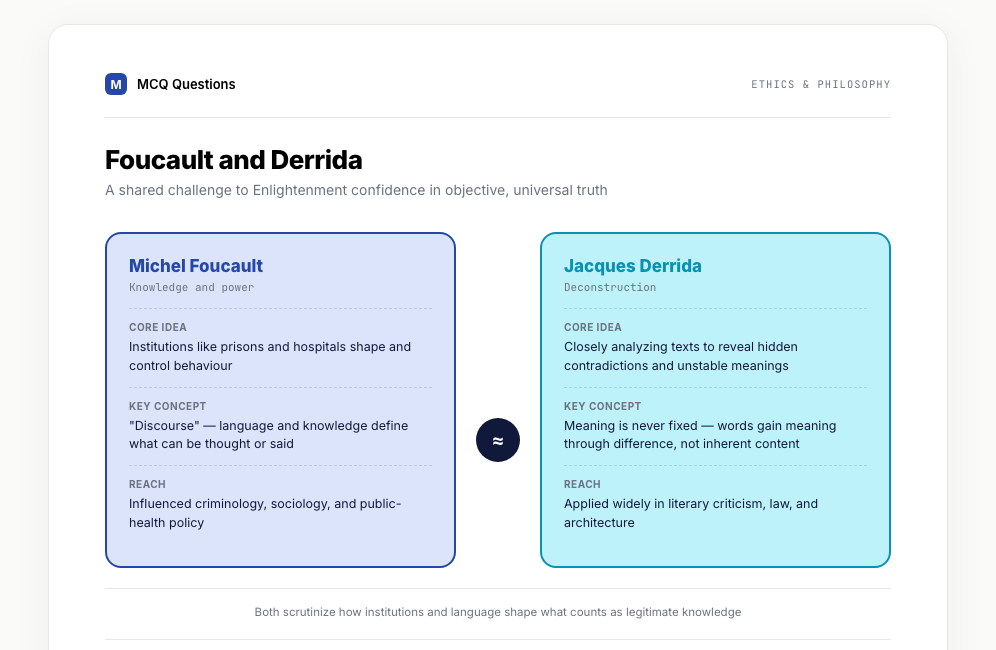Click the approximately-equal symbol circle

498,440
